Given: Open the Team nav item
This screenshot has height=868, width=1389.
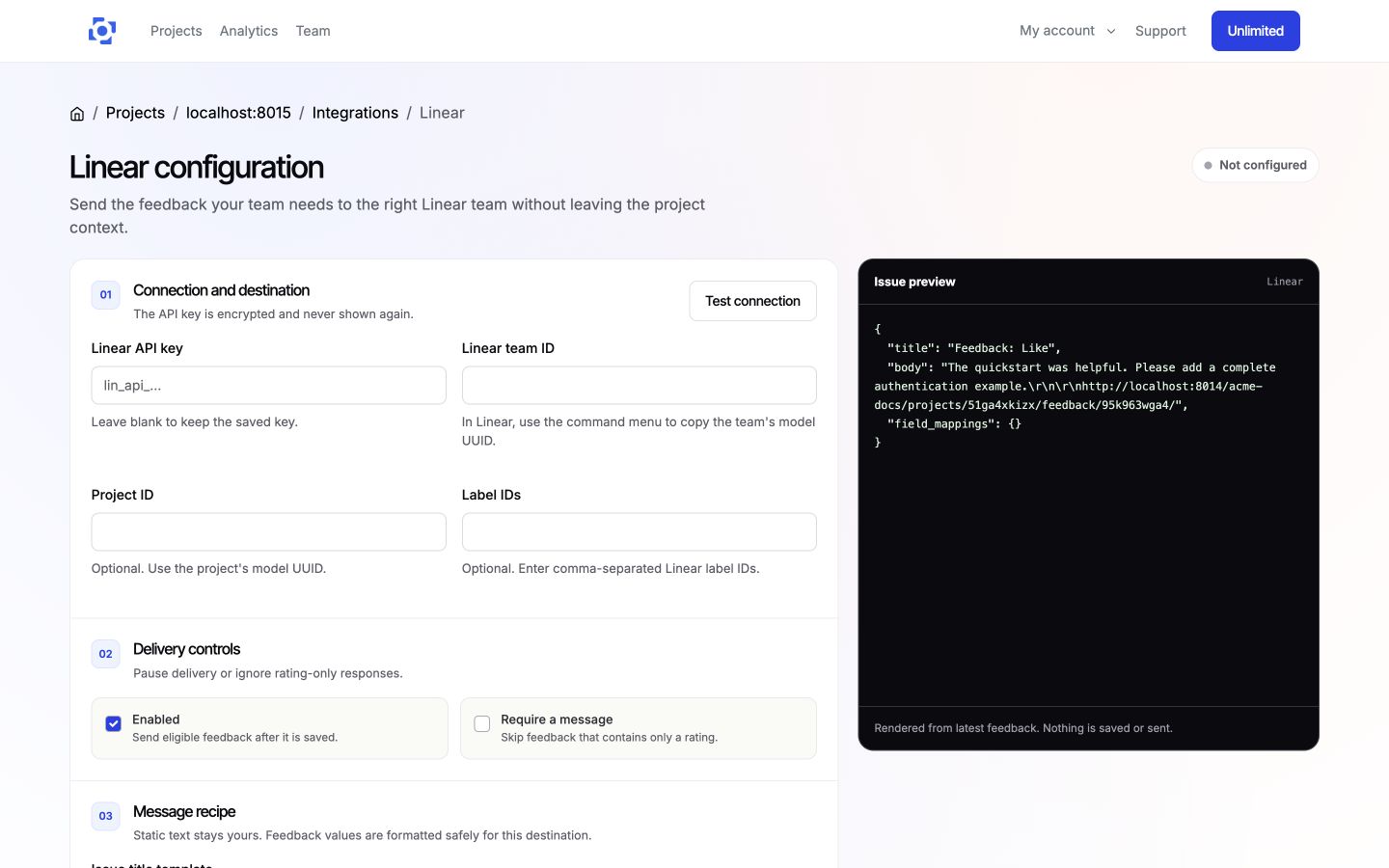Looking at the screenshot, I should click(x=313, y=31).
